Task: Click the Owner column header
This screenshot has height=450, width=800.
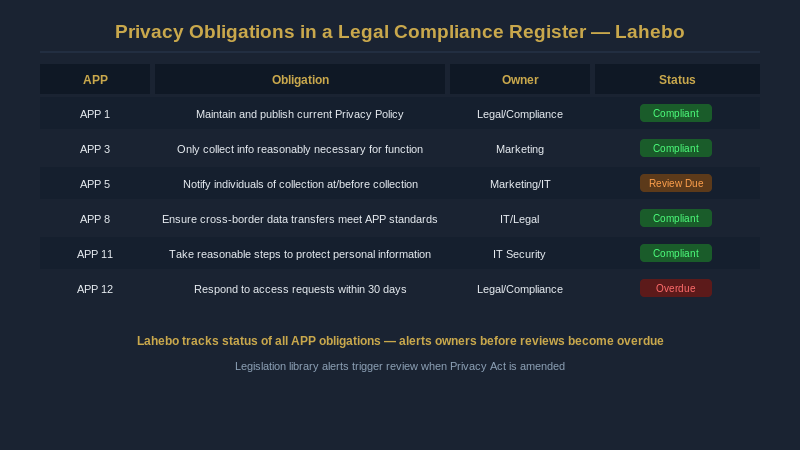Action: (520, 80)
